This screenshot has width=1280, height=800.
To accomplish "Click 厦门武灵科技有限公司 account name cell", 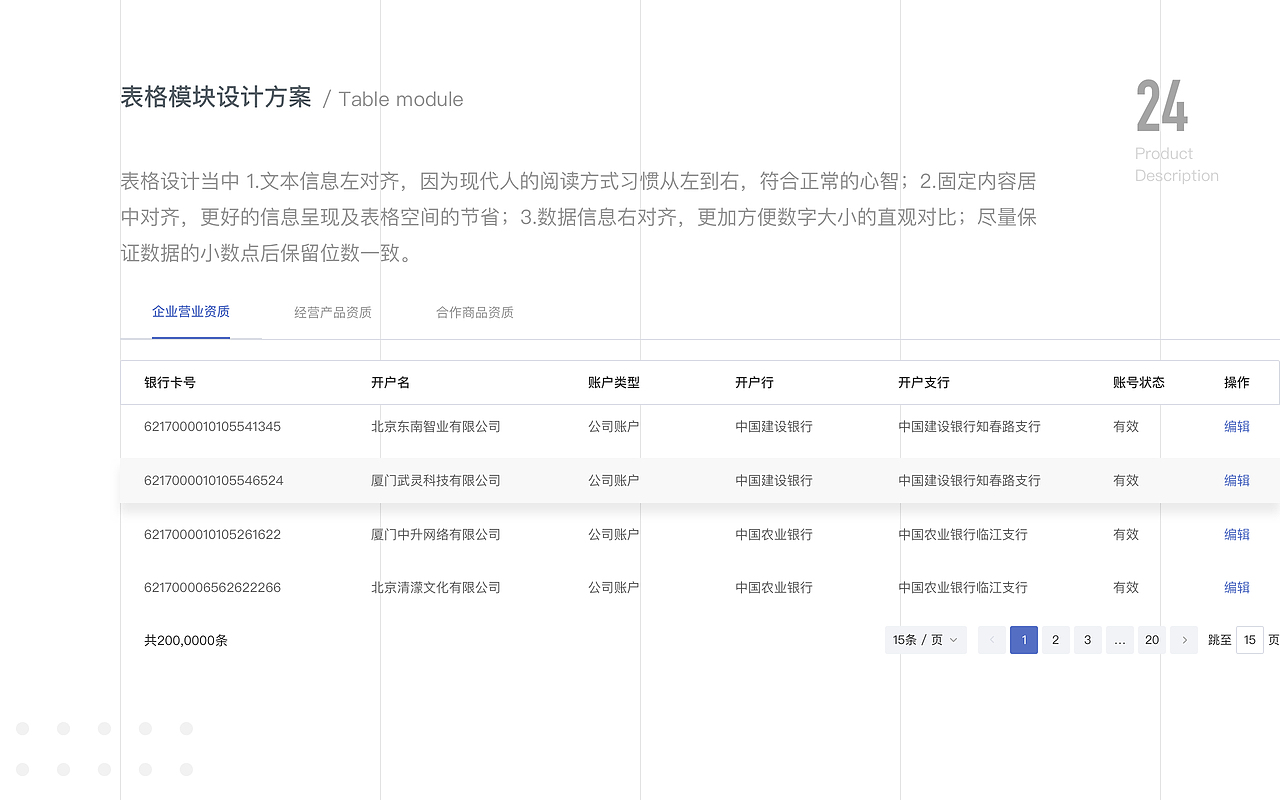I will (436, 480).
